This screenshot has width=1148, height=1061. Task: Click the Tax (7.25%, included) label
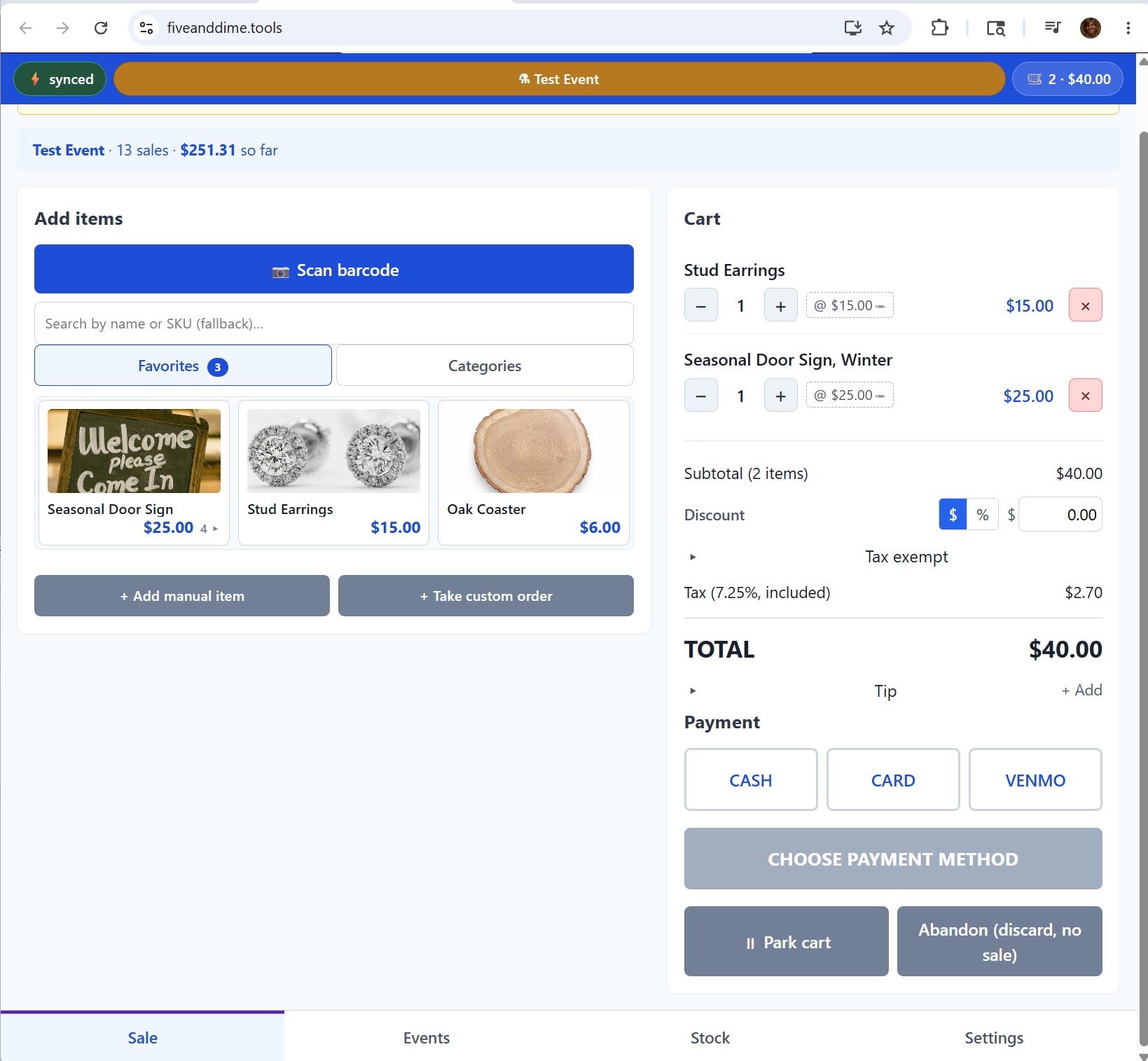coord(757,593)
